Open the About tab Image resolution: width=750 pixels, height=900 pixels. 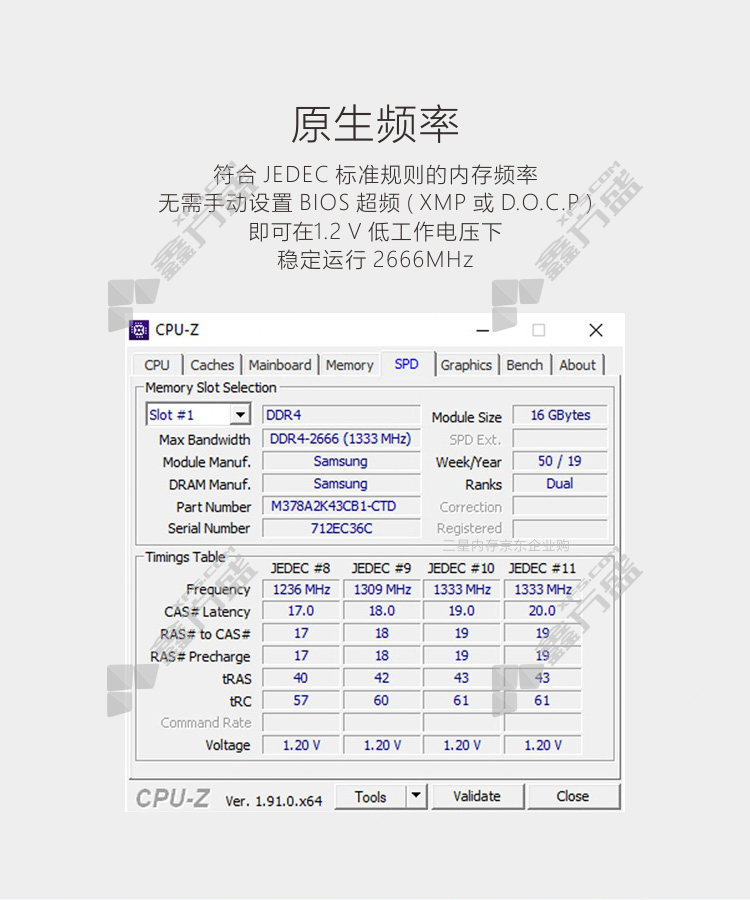point(577,365)
